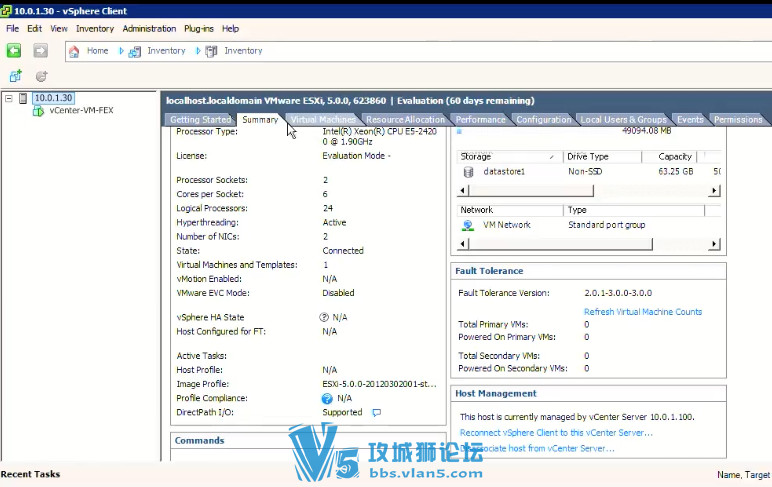Click the first Inventory breadcrumb icon

click(134, 51)
